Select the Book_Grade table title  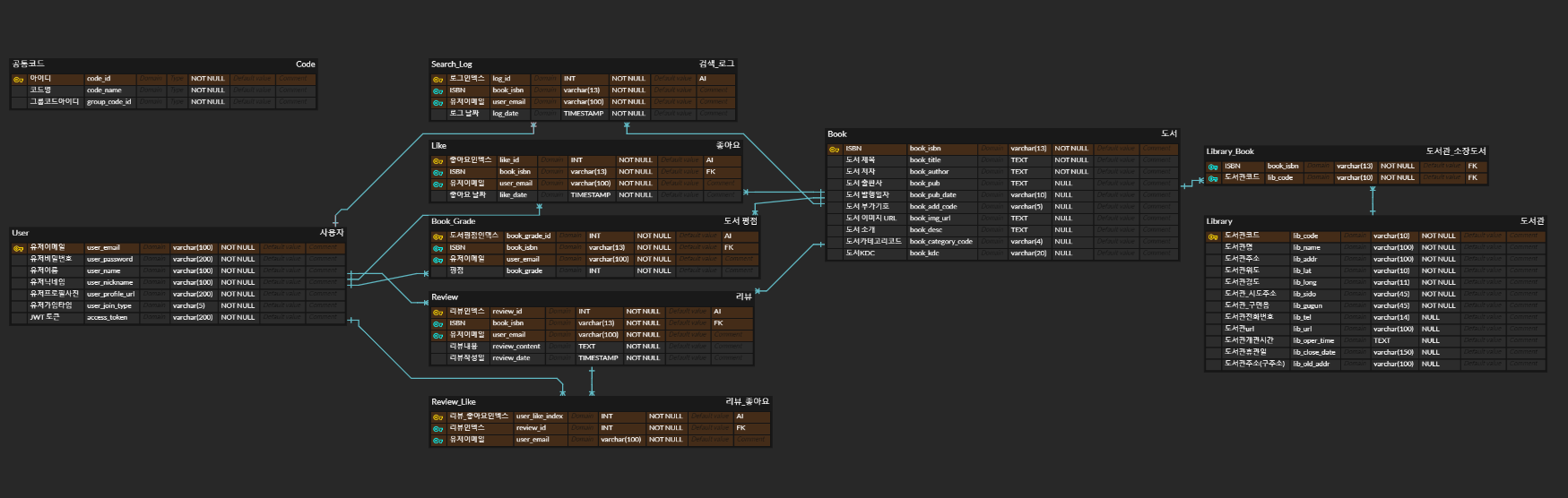coord(454,221)
